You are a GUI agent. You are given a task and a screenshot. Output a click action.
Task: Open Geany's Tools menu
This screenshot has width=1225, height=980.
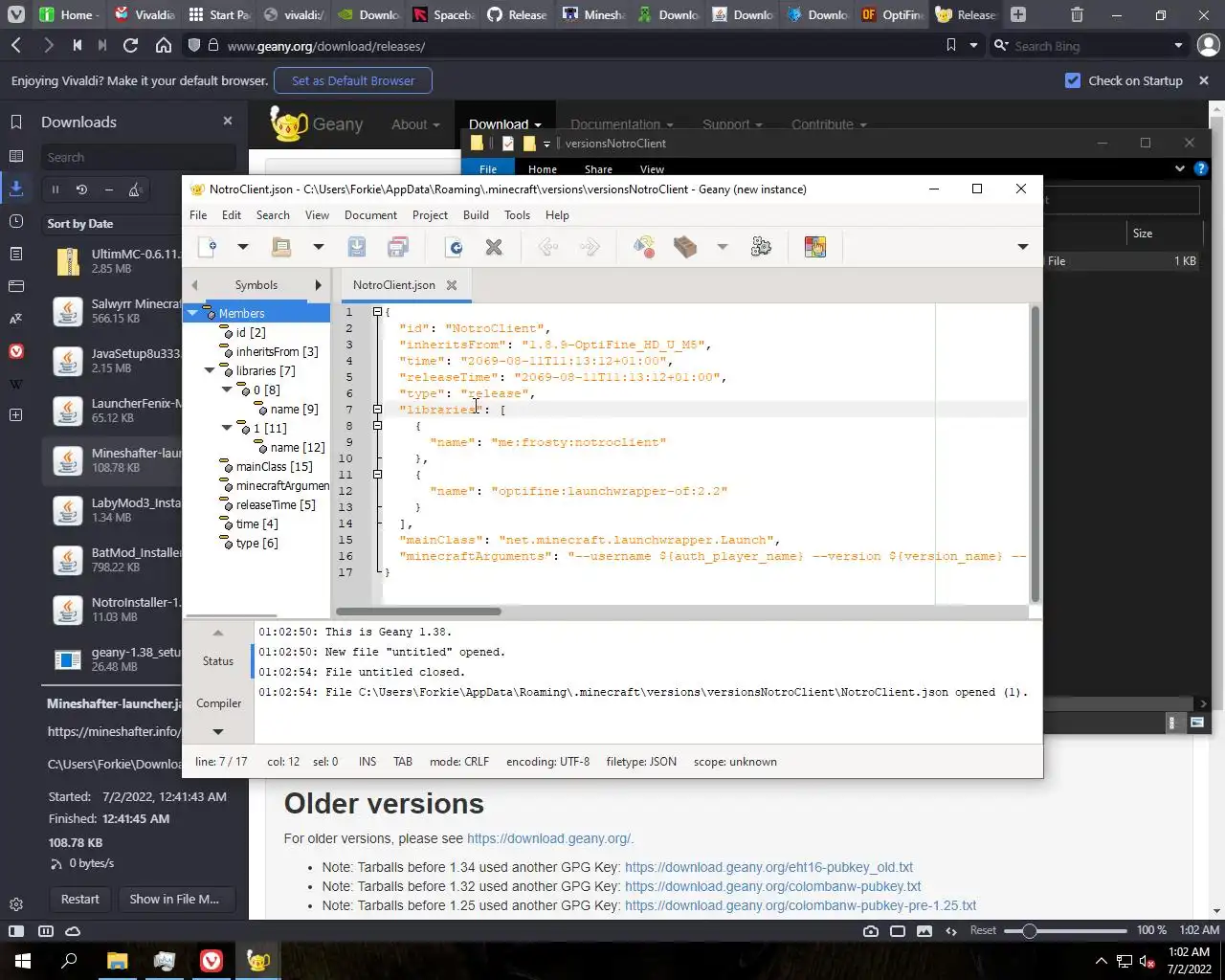click(x=517, y=215)
